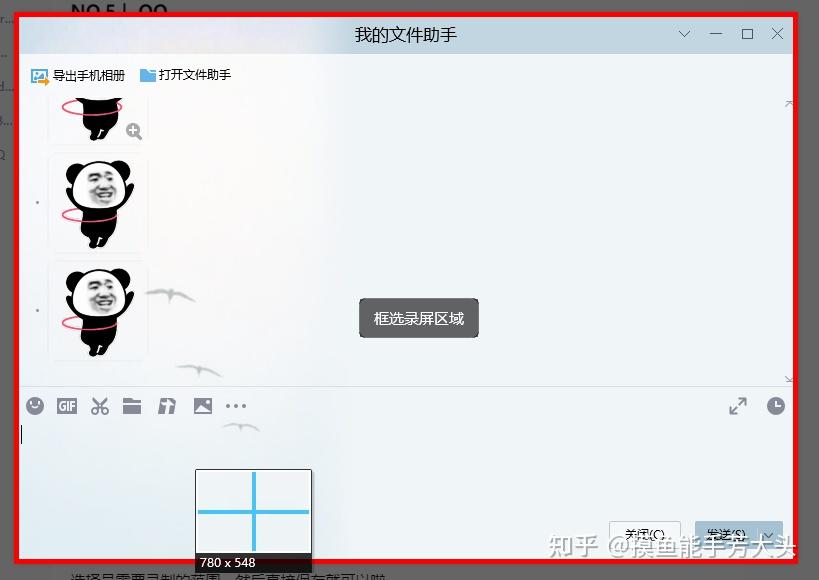Open the emoji face picker
Image resolution: width=819 pixels, height=580 pixels.
click(x=35, y=406)
